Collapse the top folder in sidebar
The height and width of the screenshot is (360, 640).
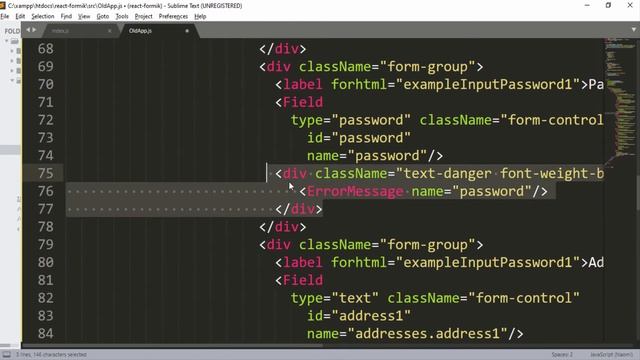[x=7, y=41]
